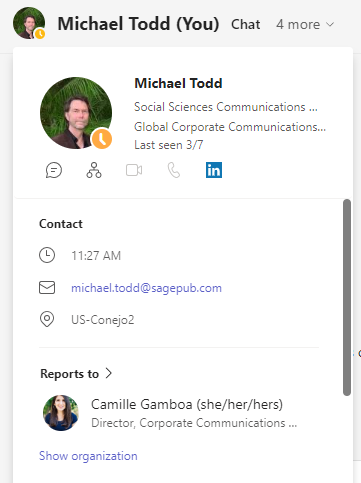This screenshot has width=361, height=483.
Task: Click the profile card vertical scrollbar
Action: tap(347, 297)
